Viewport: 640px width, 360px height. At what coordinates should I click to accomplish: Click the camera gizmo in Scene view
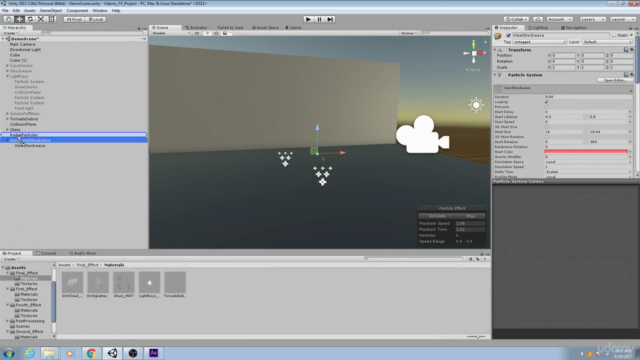[423, 135]
